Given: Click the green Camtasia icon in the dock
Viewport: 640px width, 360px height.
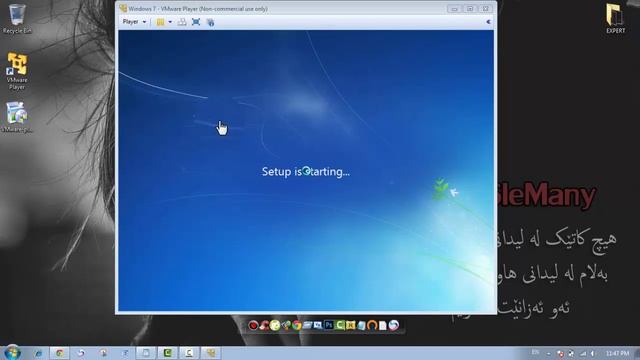Looking at the screenshot, I should tap(340, 325).
